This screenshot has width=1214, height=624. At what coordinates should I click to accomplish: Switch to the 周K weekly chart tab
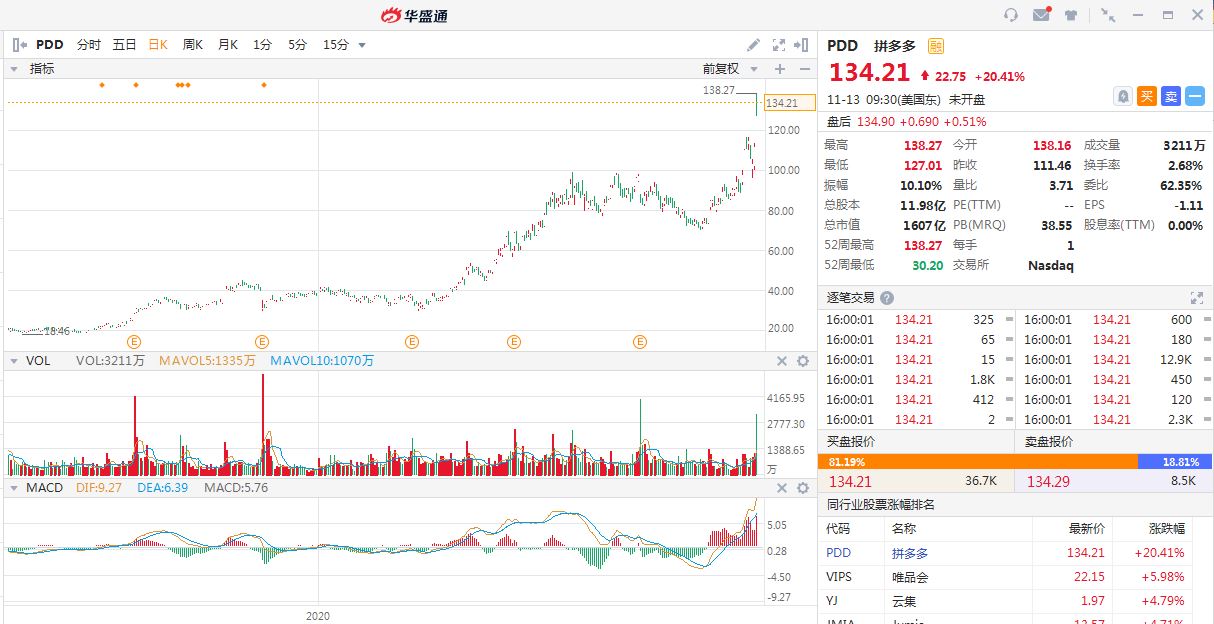[192, 45]
